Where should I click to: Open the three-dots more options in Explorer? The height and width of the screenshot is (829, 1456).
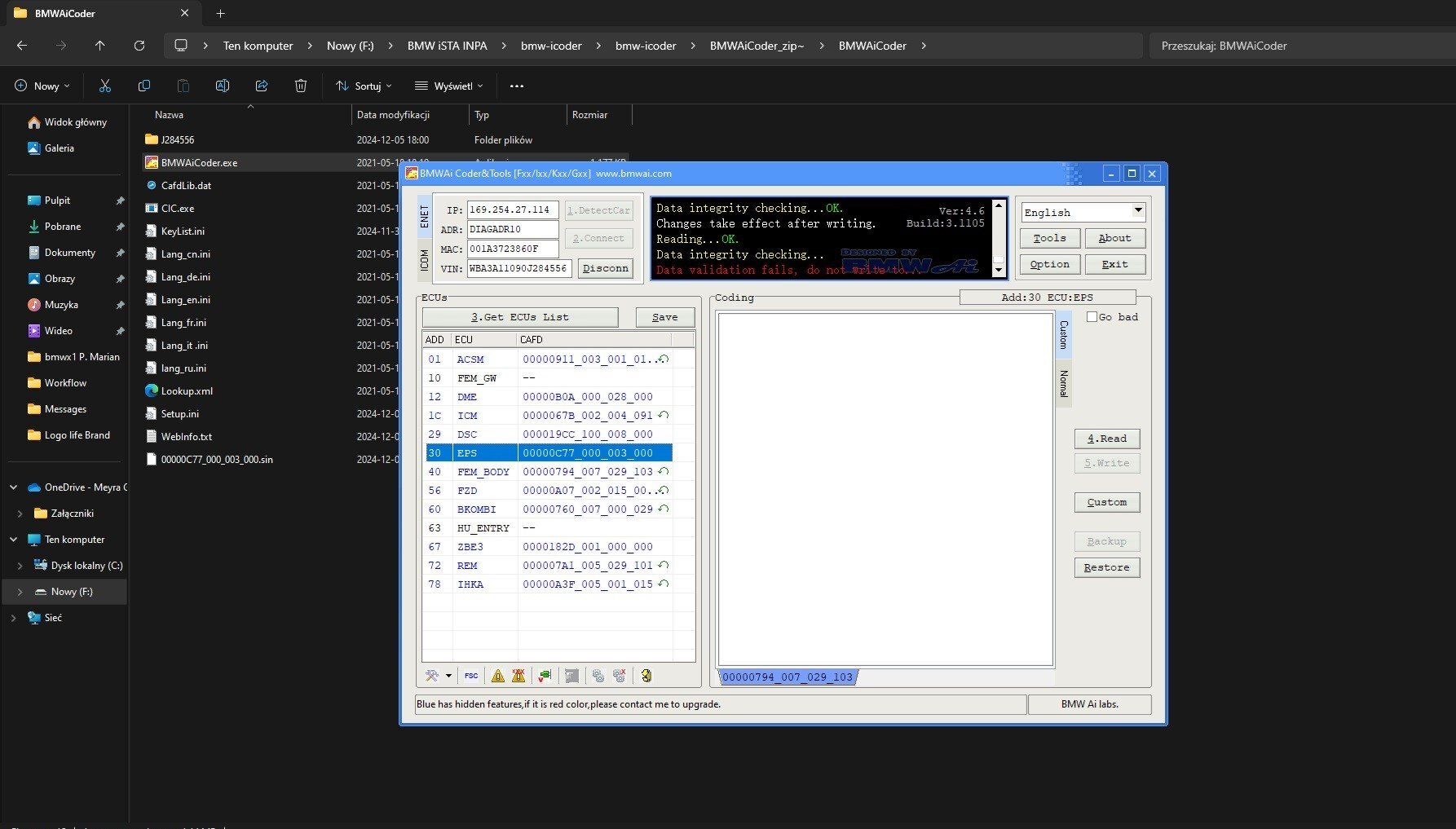[517, 86]
